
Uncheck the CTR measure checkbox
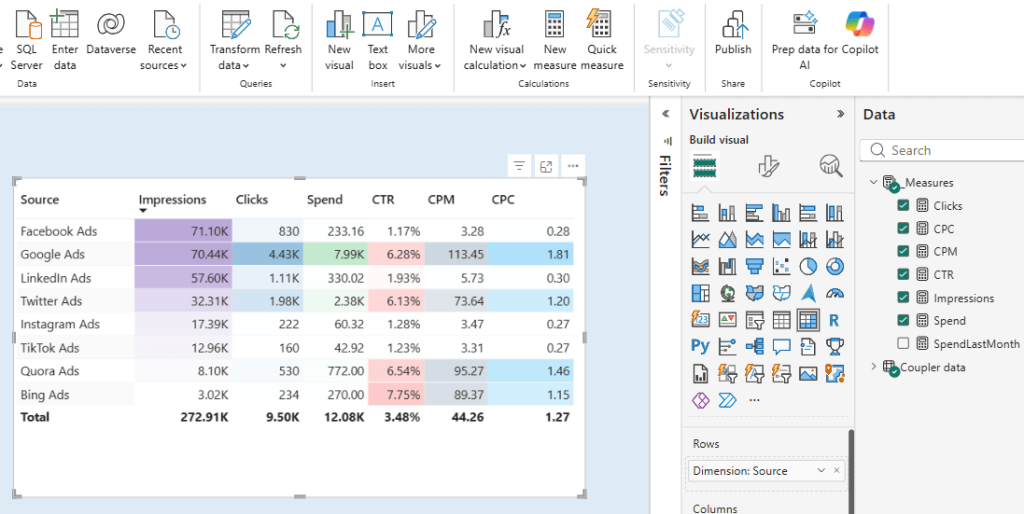(x=903, y=274)
